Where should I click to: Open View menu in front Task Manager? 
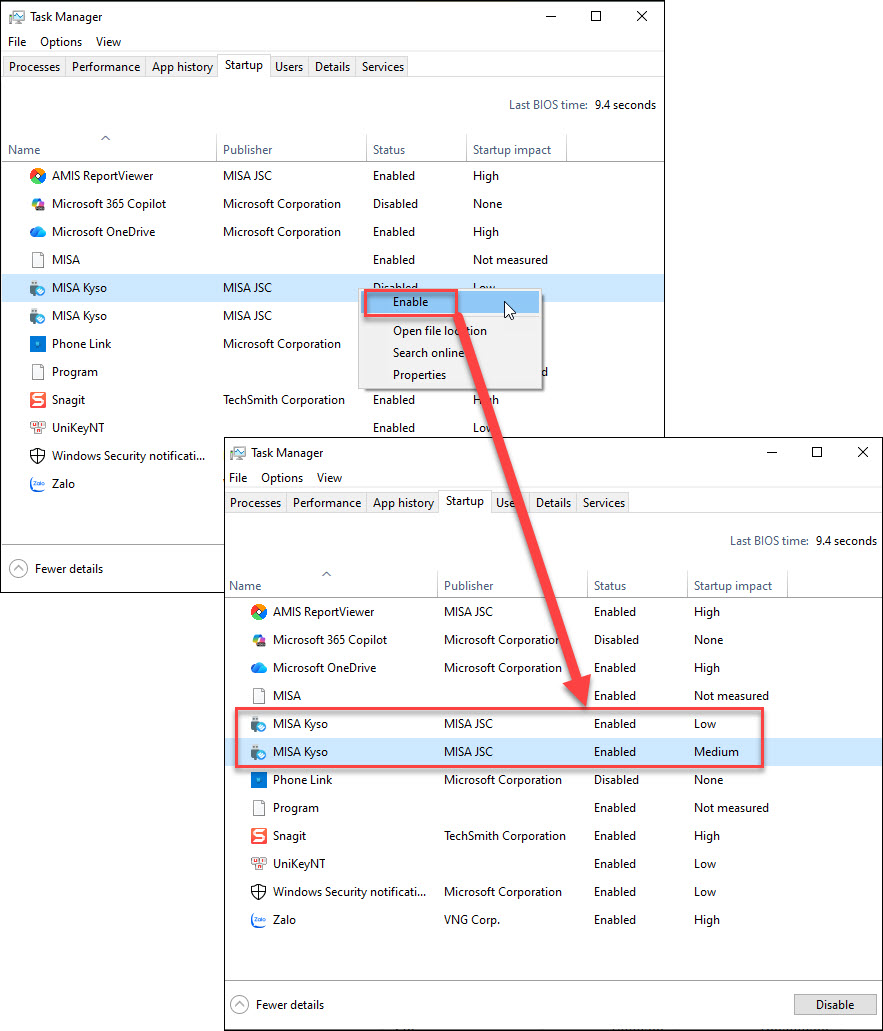tap(329, 478)
